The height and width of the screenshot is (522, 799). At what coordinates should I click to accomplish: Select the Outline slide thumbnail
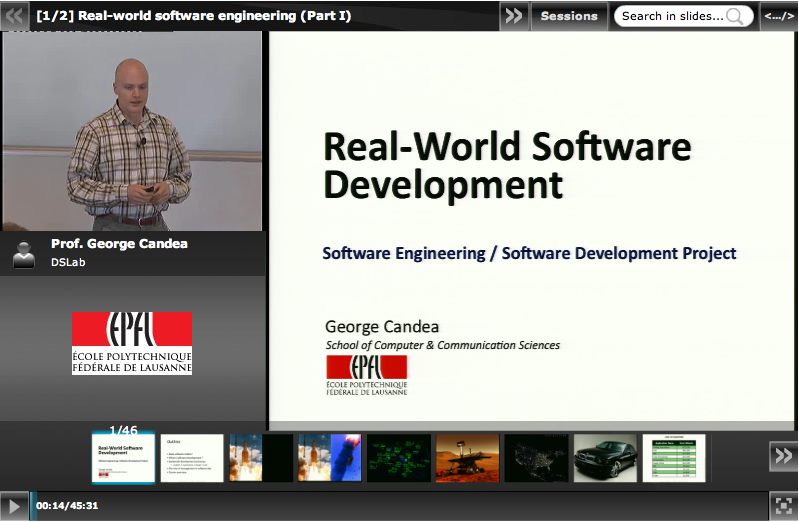[x=192, y=458]
